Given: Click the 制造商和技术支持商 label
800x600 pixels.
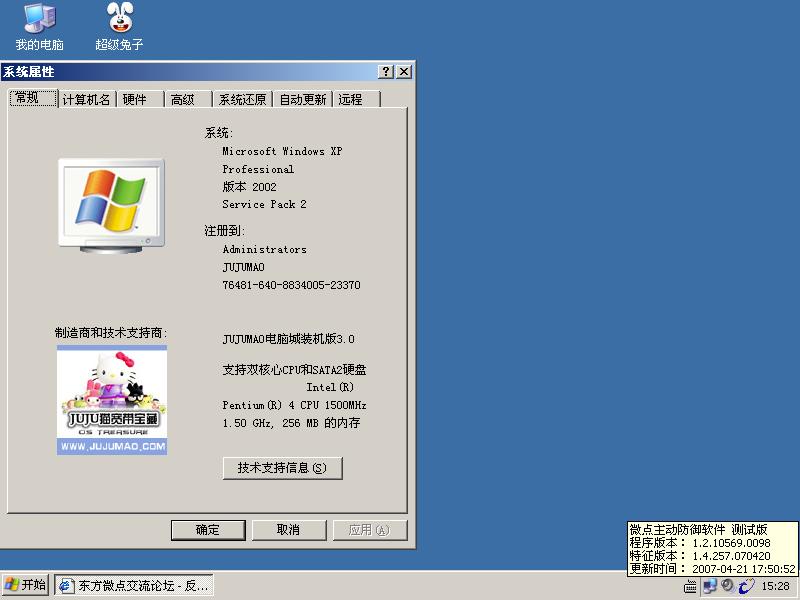Looking at the screenshot, I should (x=111, y=333).
